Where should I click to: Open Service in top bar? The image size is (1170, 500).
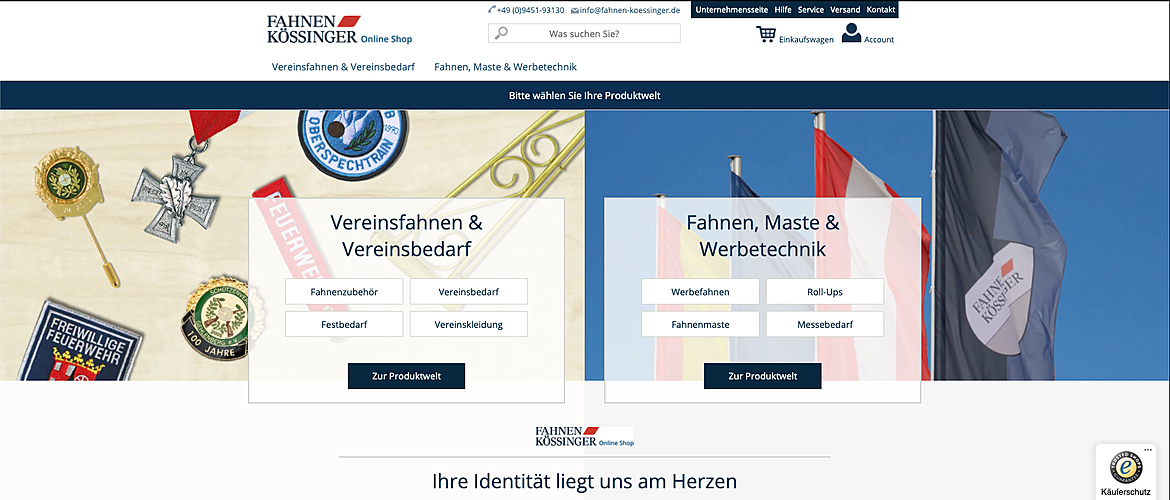point(810,10)
